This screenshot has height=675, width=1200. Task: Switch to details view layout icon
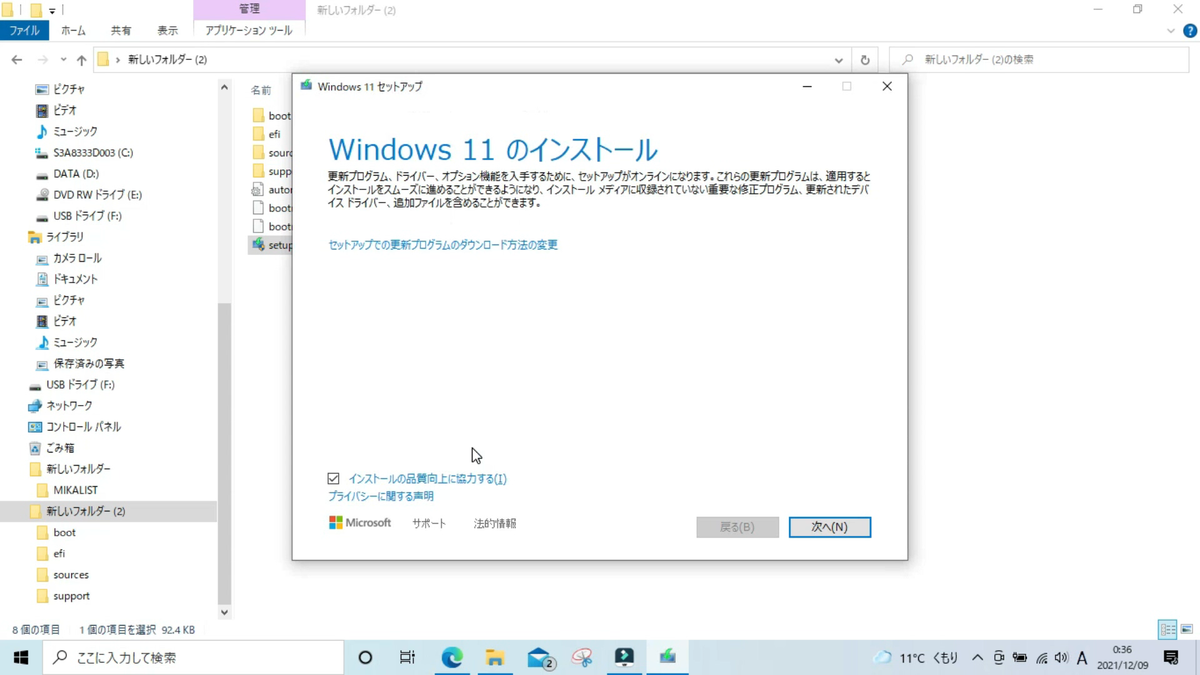click(1167, 630)
